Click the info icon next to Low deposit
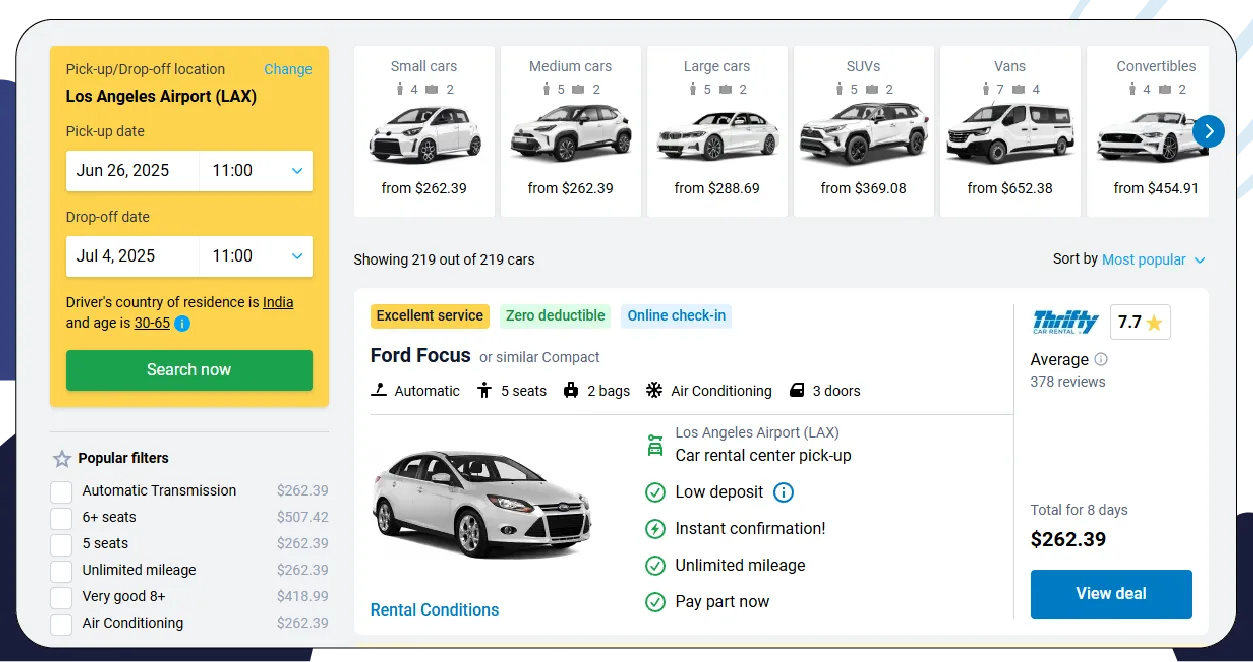Screen dimensions: 1253x662 [784, 492]
